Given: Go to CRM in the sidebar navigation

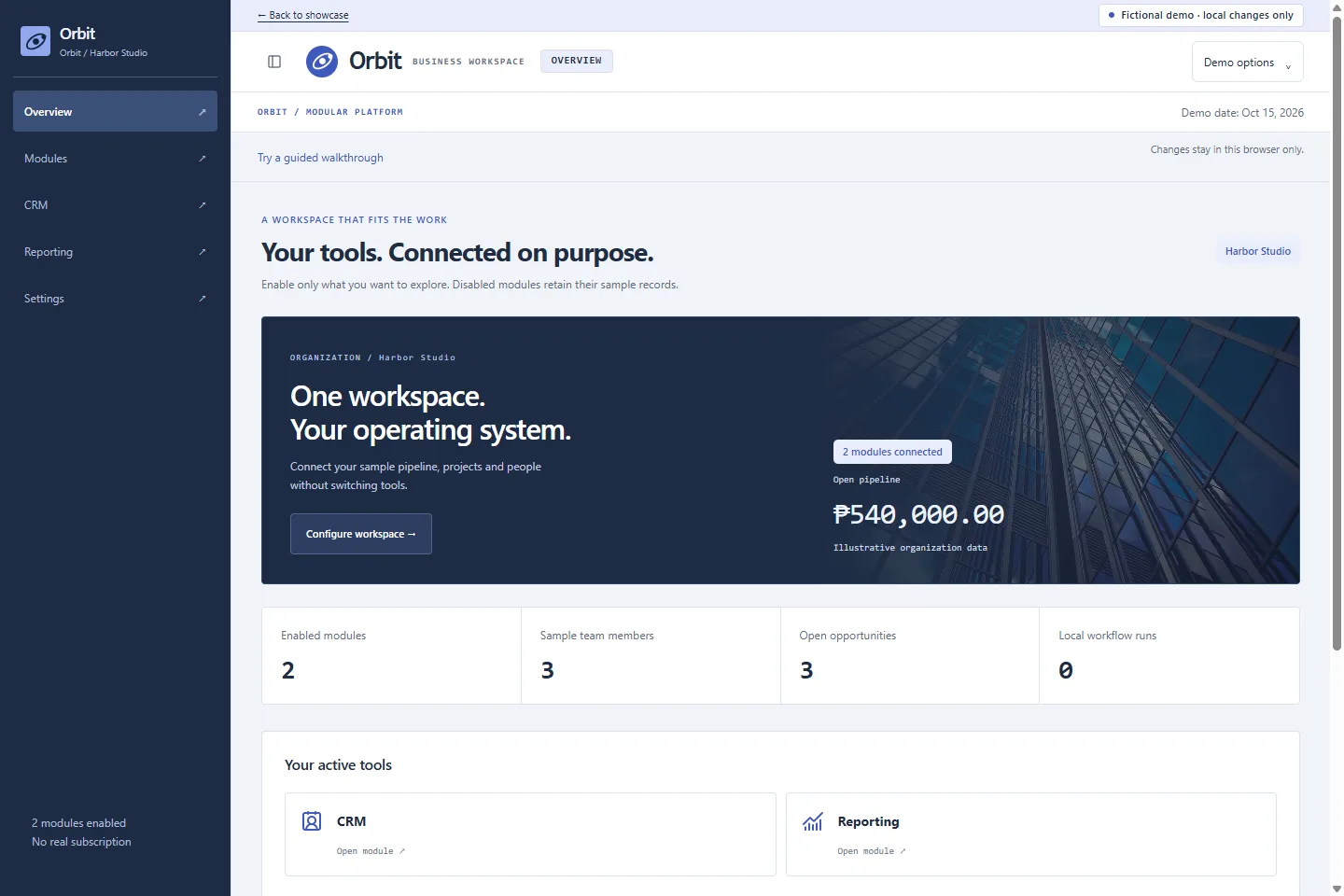Looking at the screenshot, I should [x=115, y=205].
